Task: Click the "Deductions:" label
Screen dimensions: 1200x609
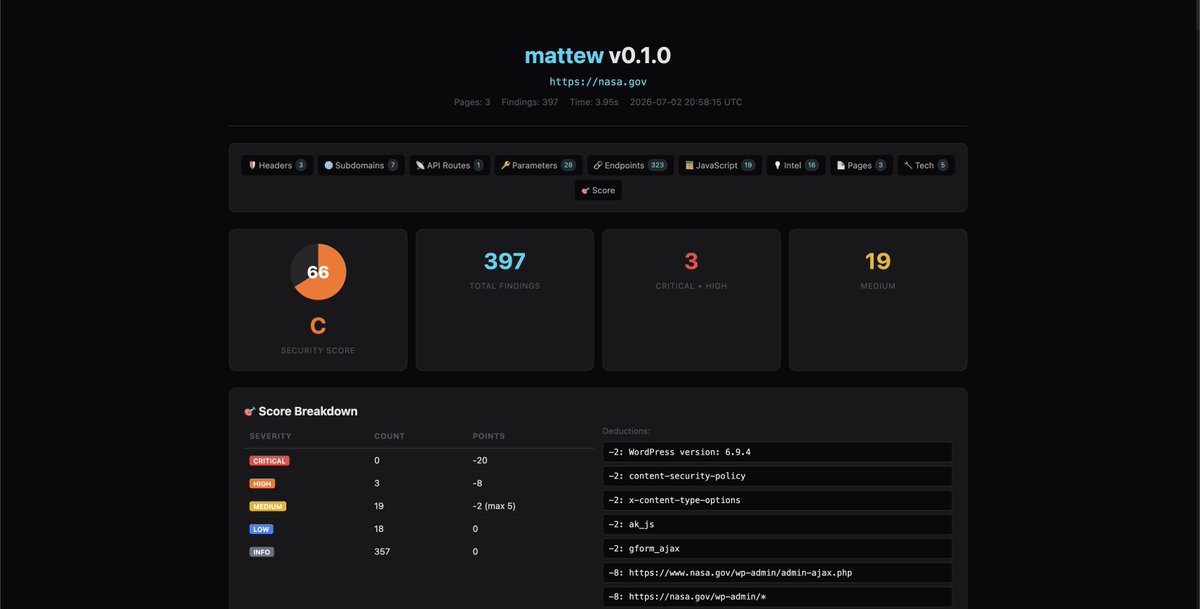Action: pos(626,431)
